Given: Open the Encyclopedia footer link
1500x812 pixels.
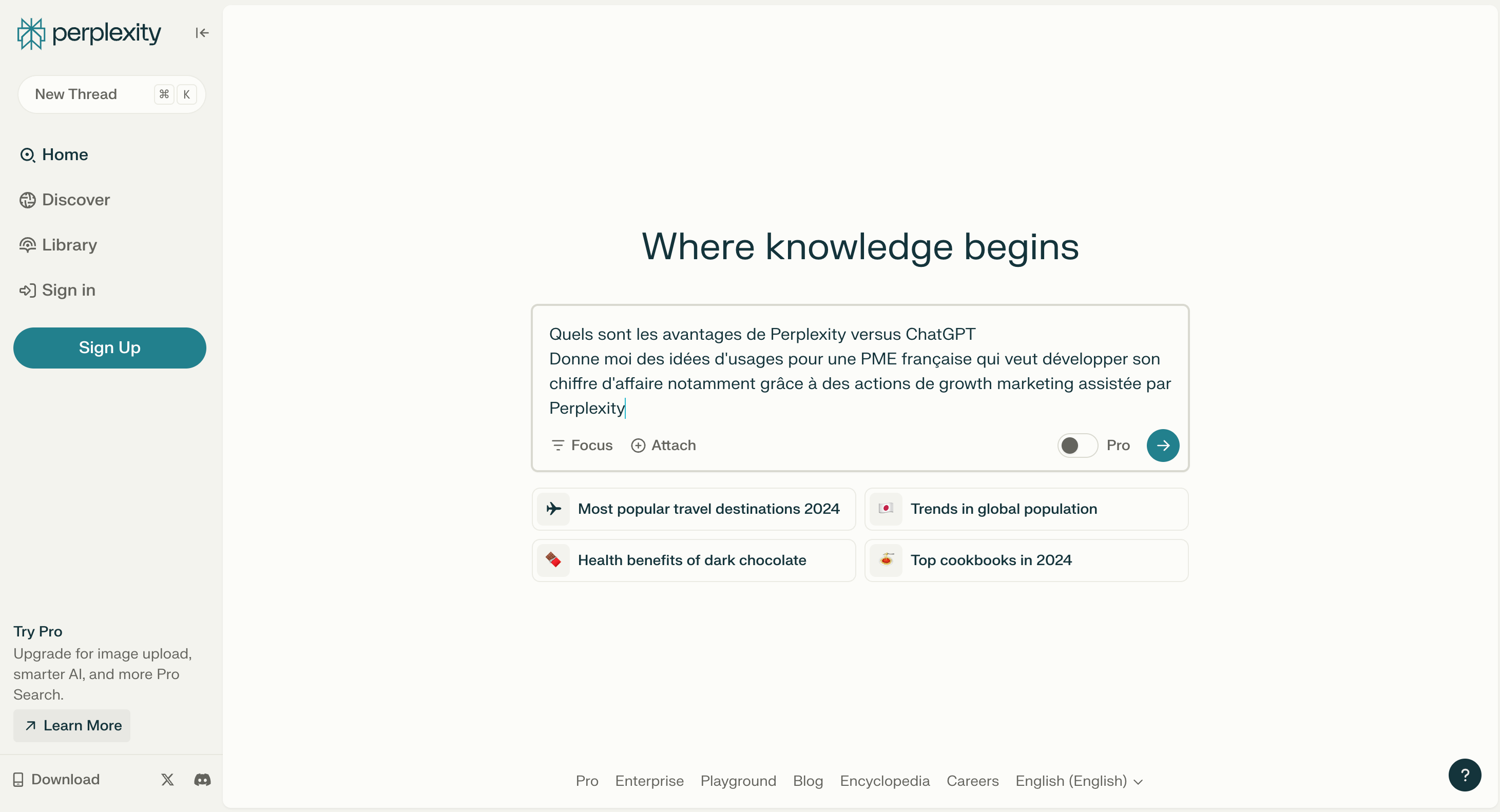Looking at the screenshot, I should [x=884, y=781].
